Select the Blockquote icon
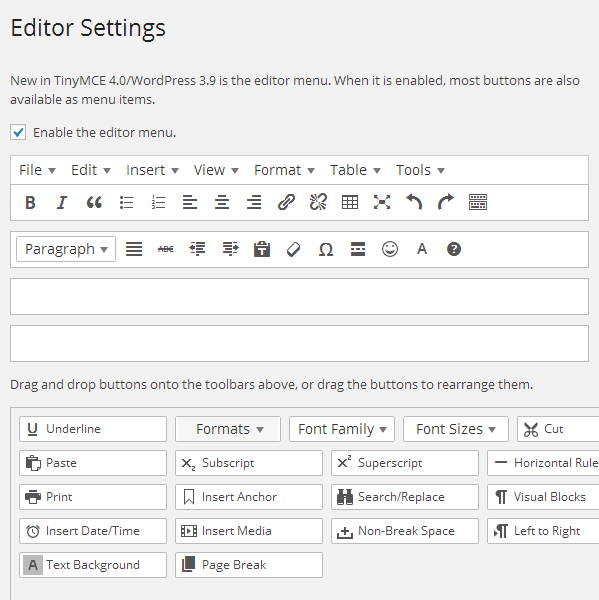599x600 pixels. [x=94, y=202]
